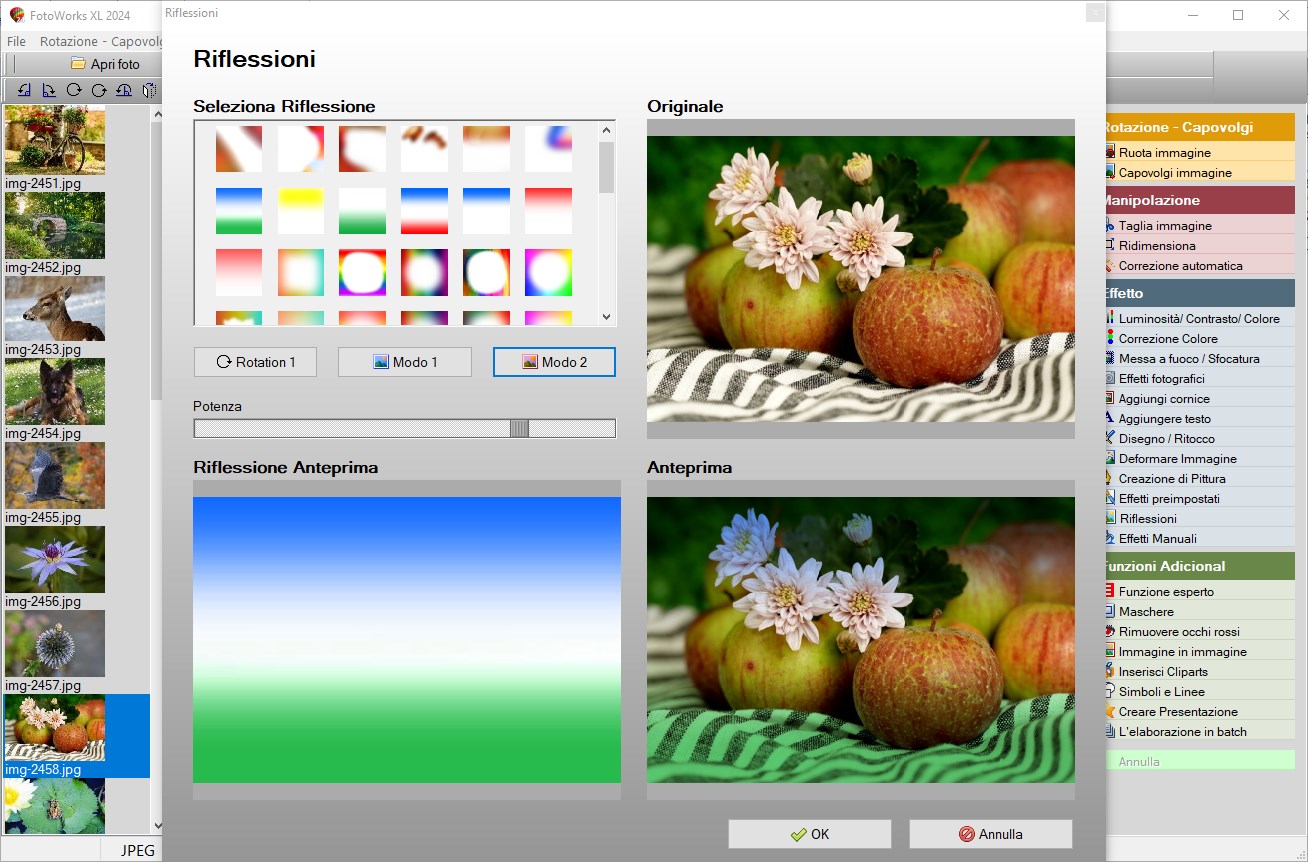This screenshot has height=862, width=1308.
Task: Select the blue-to-white reflection preset
Action: (x=487, y=211)
